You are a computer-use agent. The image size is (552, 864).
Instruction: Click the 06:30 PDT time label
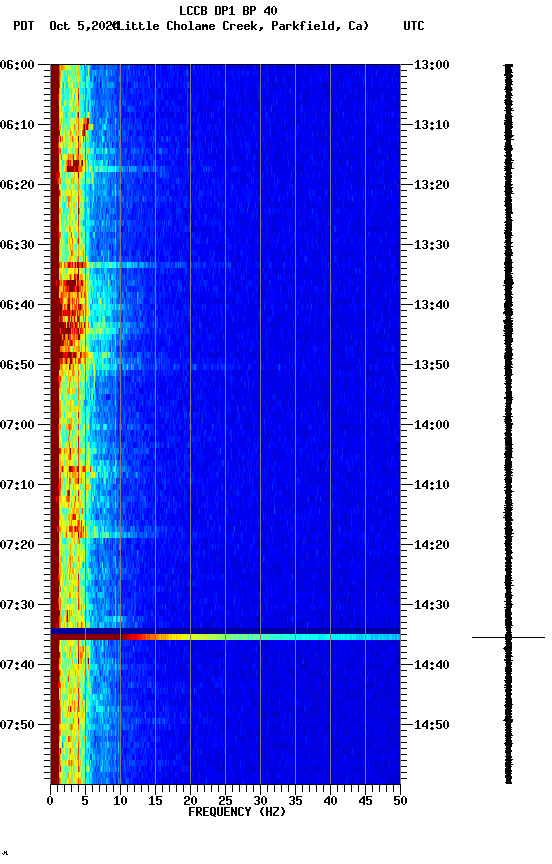point(17,245)
